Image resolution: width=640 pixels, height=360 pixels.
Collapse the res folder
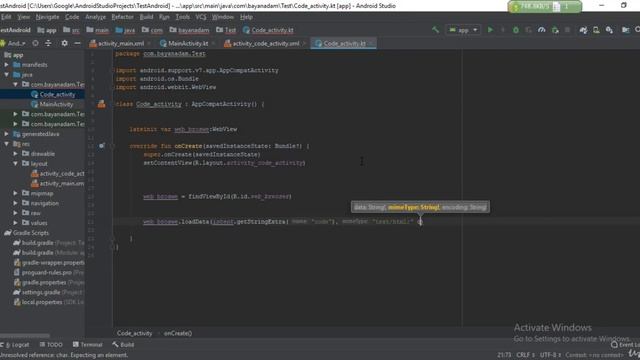click(7, 144)
